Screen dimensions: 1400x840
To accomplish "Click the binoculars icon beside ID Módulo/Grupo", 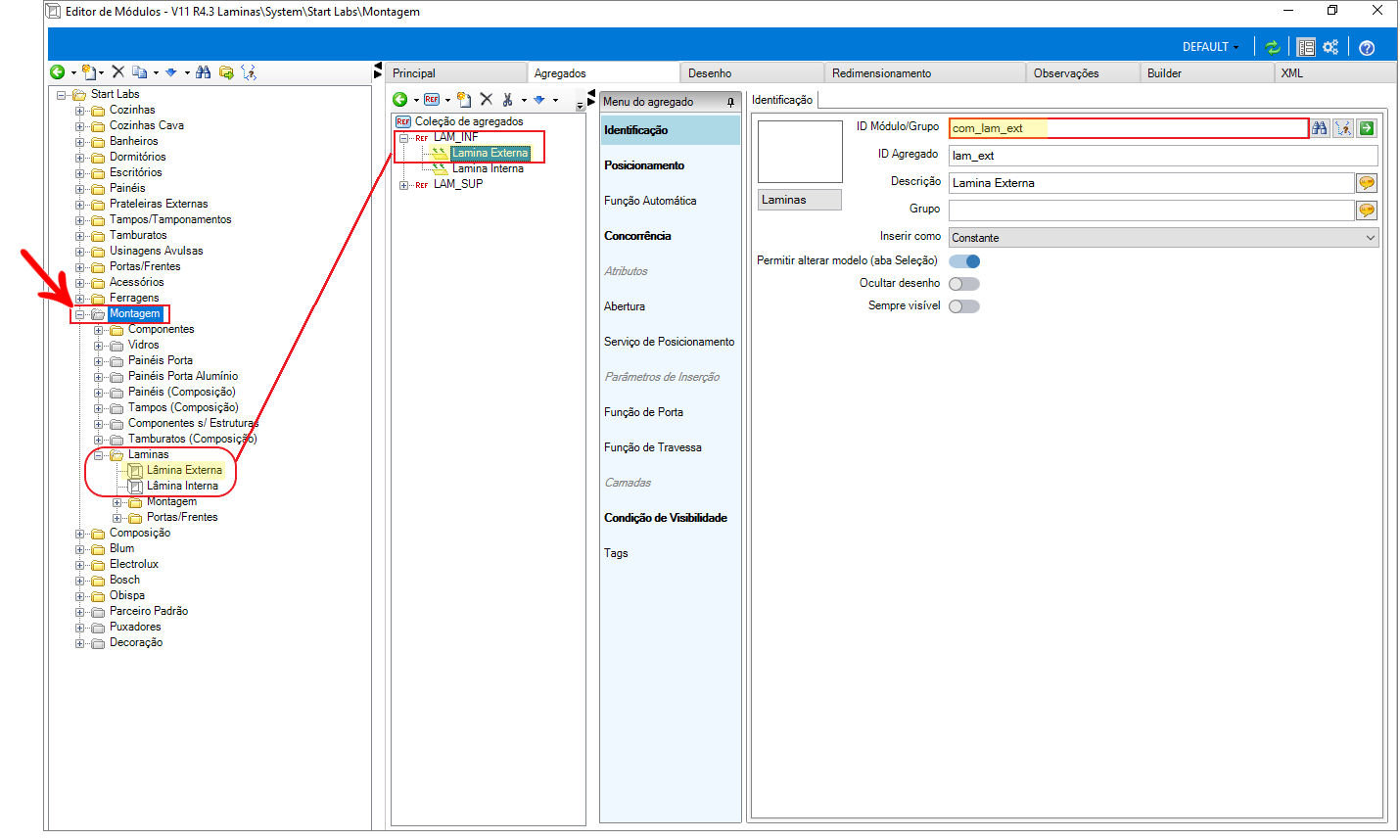I will [x=1320, y=128].
